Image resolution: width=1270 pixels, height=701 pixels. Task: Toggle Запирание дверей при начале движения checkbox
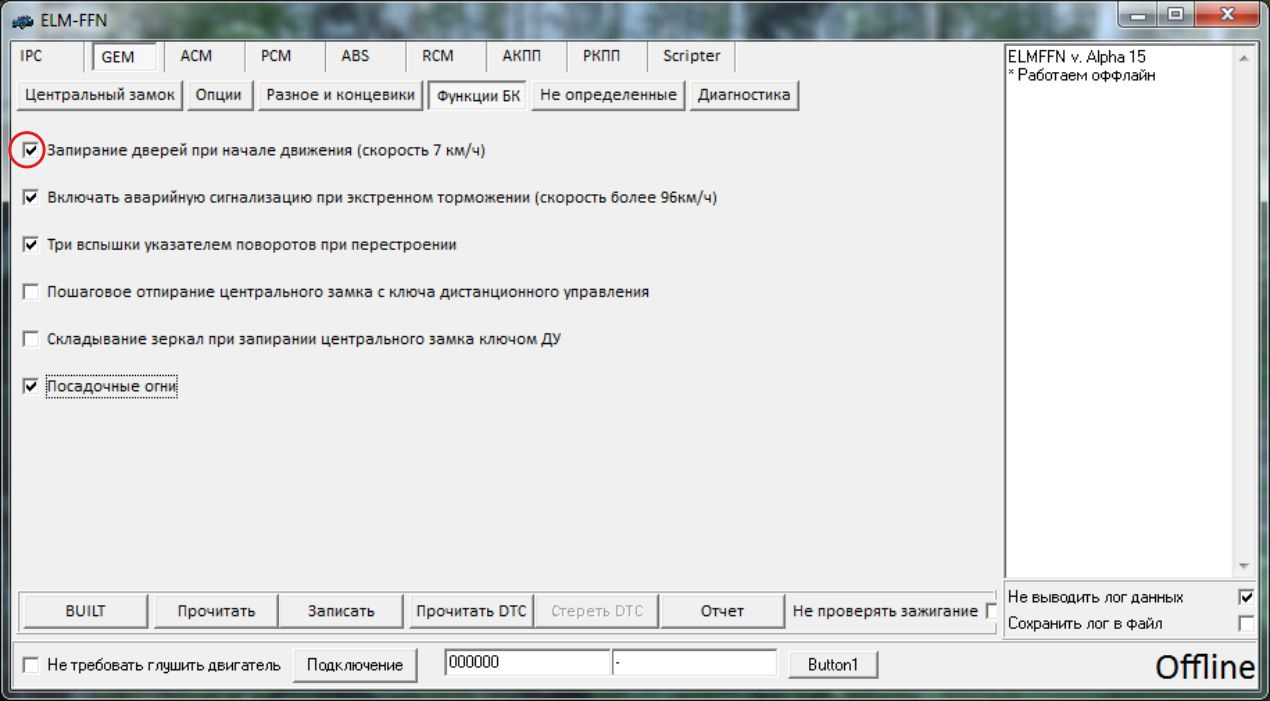(x=30, y=151)
